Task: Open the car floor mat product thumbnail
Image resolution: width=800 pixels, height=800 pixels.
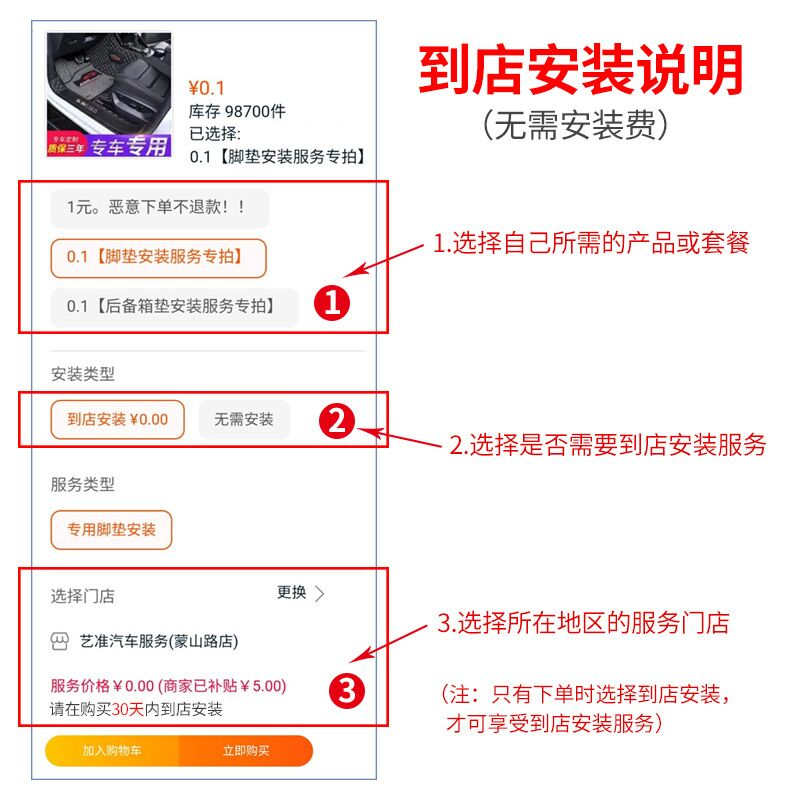Action: click(x=109, y=95)
